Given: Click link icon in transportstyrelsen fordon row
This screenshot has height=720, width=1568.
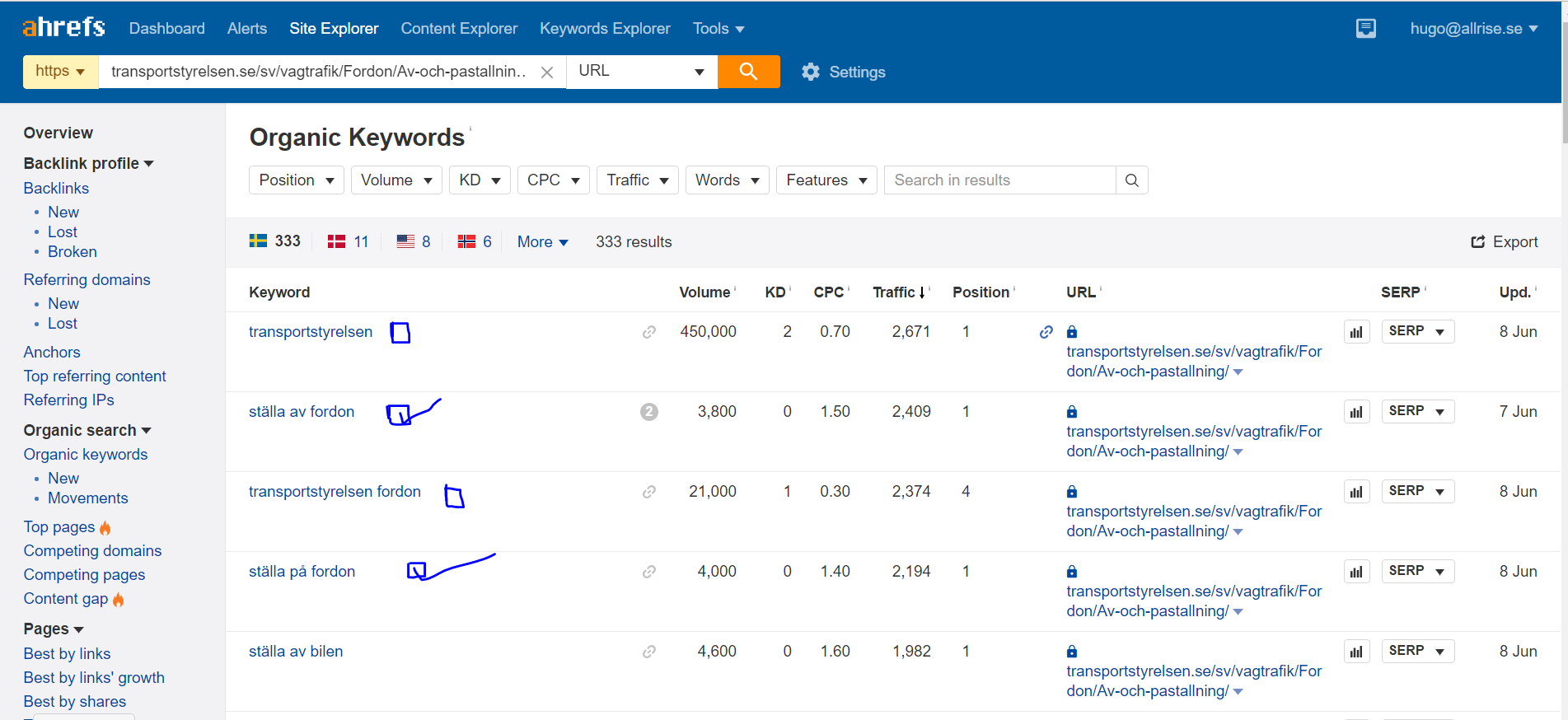Looking at the screenshot, I should [649, 492].
